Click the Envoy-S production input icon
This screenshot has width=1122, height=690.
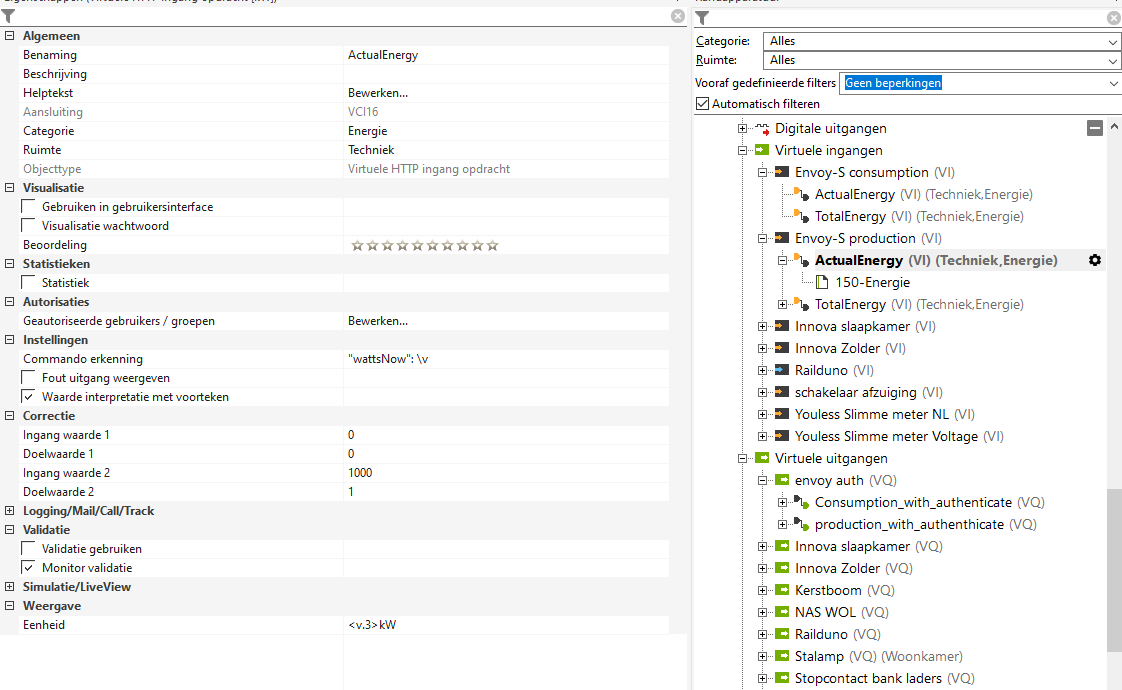782,238
